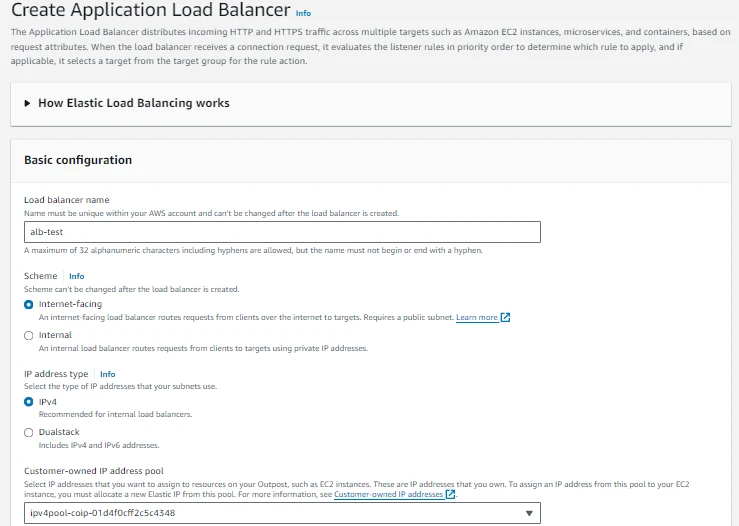Open the IP address type Info link

pos(107,374)
